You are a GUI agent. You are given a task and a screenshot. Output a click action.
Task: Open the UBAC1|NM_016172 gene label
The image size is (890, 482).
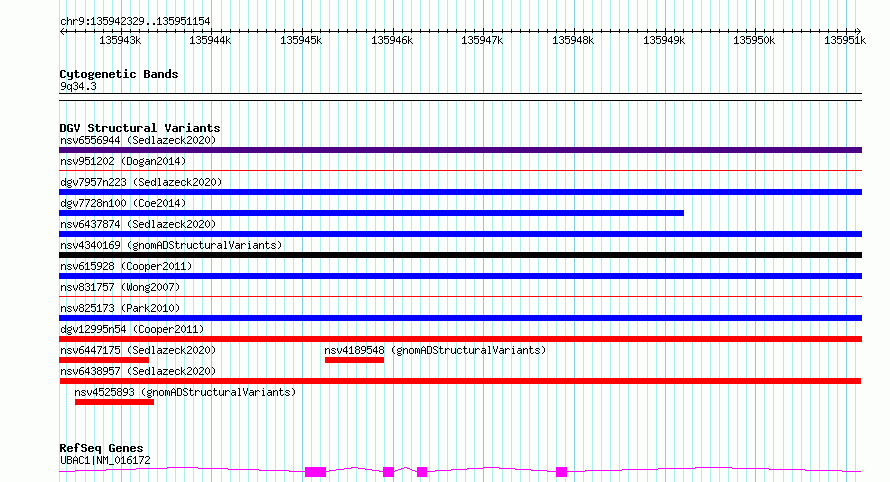click(105, 460)
